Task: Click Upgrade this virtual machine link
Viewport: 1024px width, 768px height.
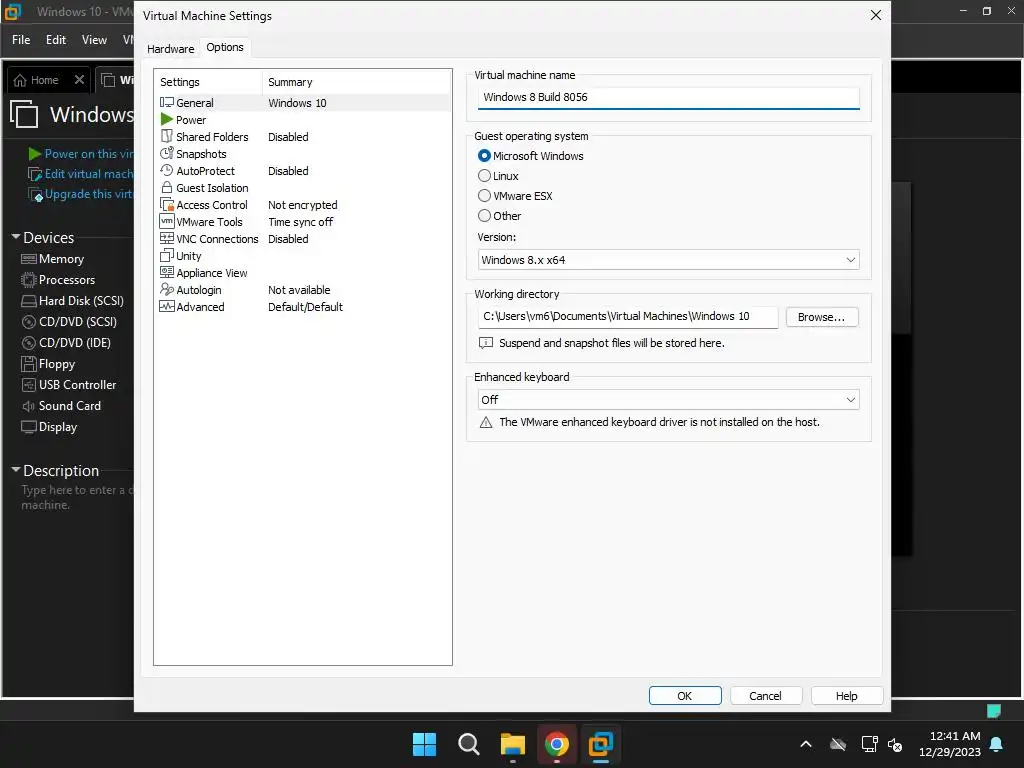Action: (88, 194)
